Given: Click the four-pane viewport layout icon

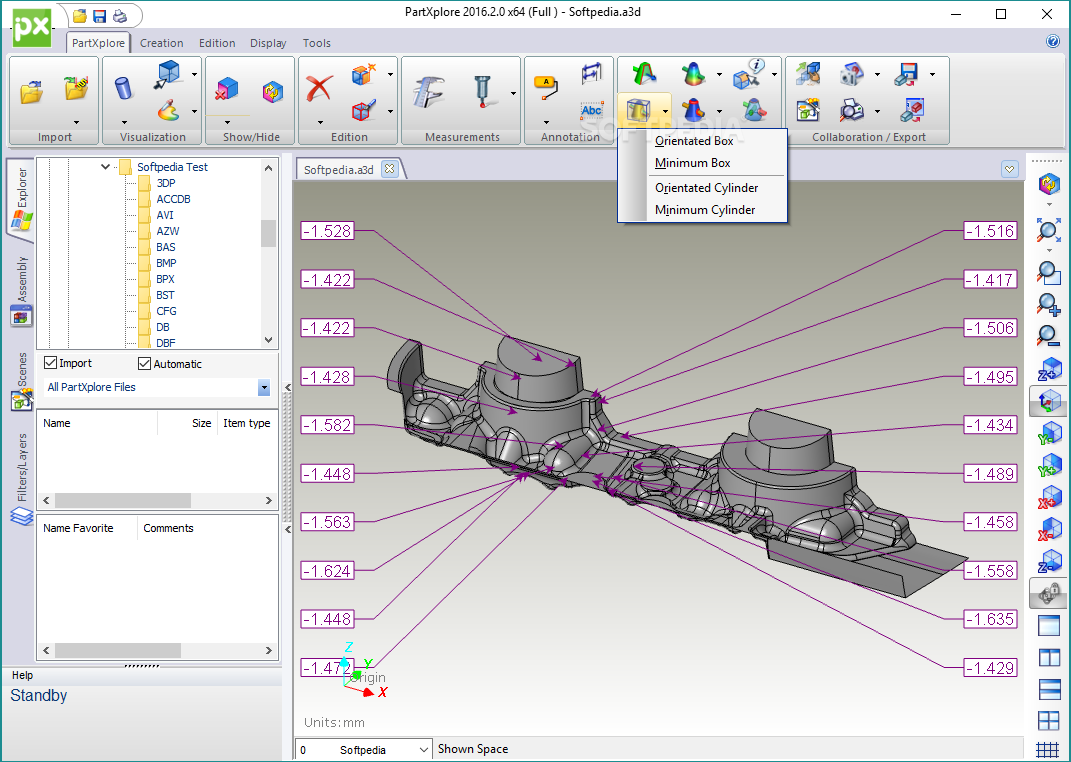Looking at the screenshot, I should 1049,720.
